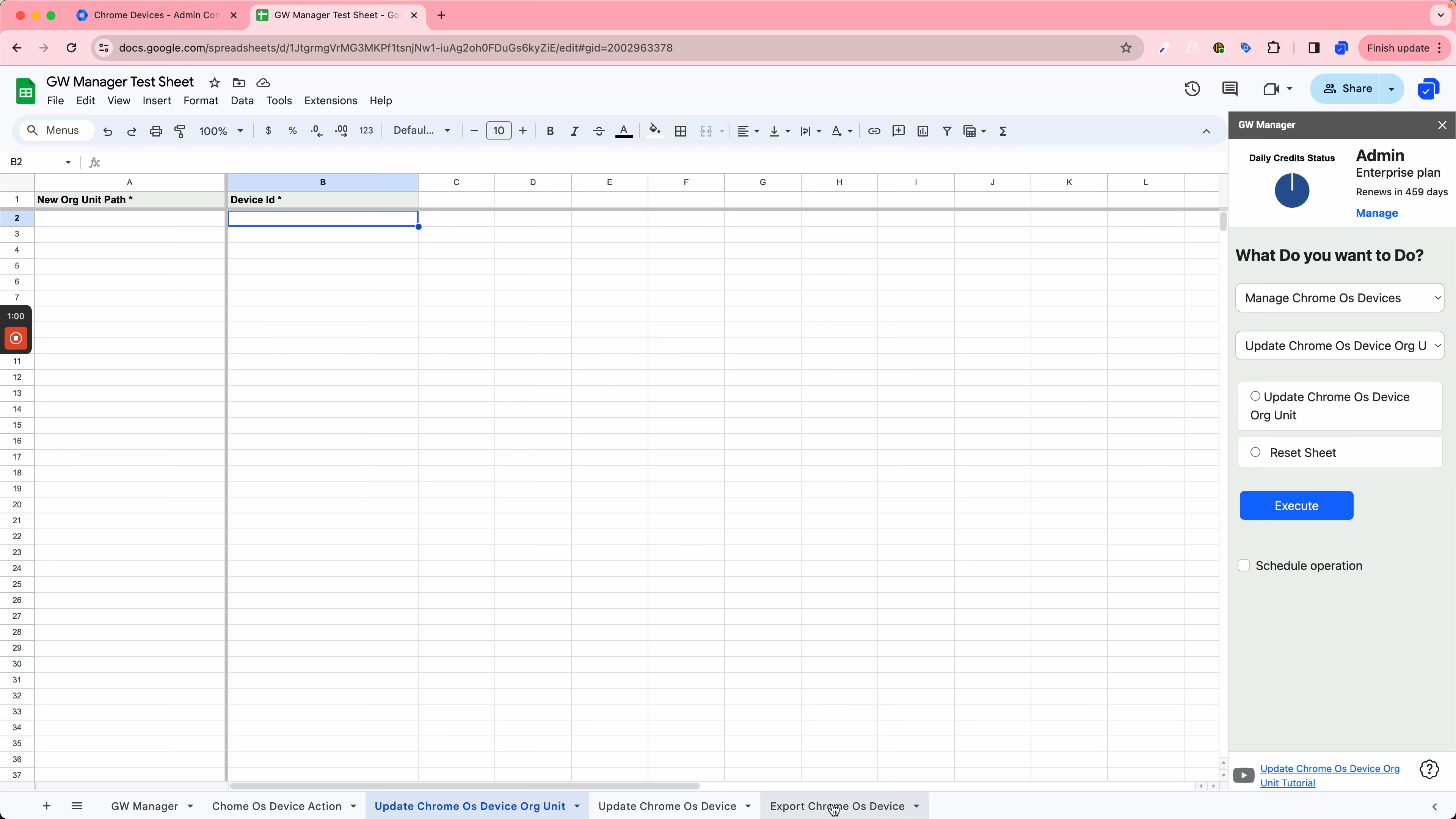This screenshot has height=819, width=1456.
Task: Switch to Chome Os Device Action sheet tab
Action: pyautogui.click(x=277, y=806)
